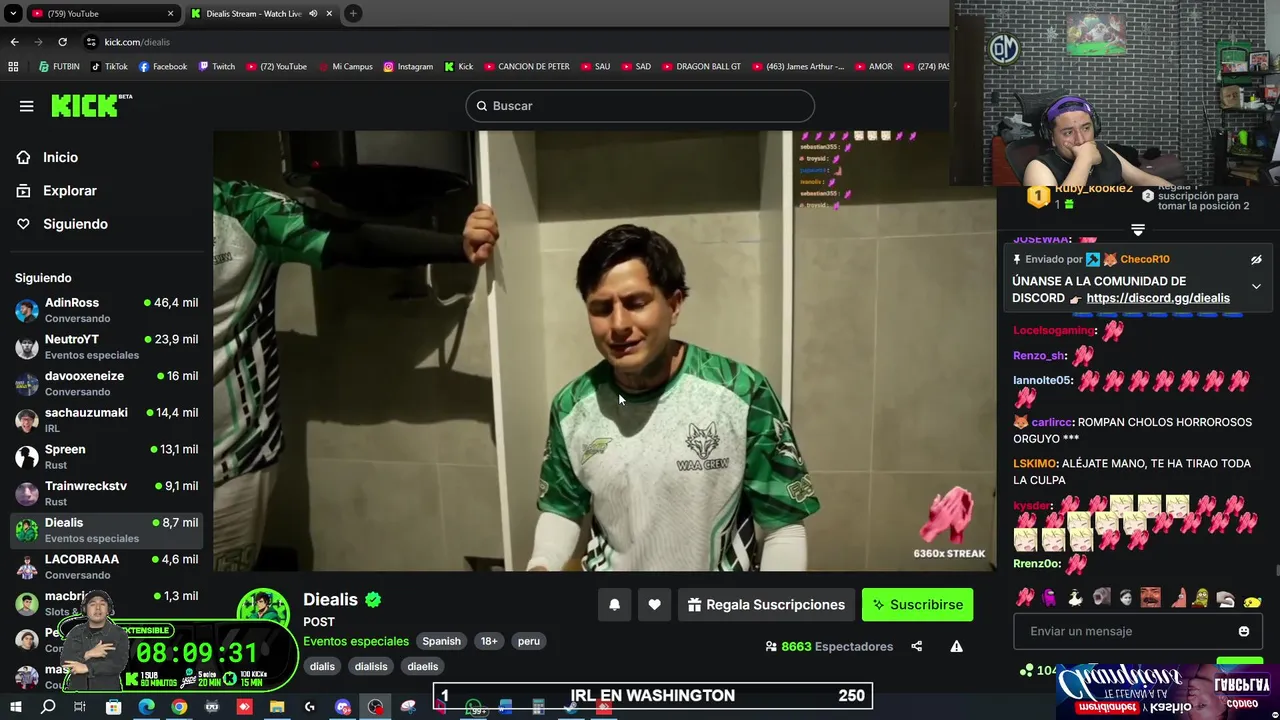Click the report warning triangle icon
1280x720 pixels.
tap(956, 646)
